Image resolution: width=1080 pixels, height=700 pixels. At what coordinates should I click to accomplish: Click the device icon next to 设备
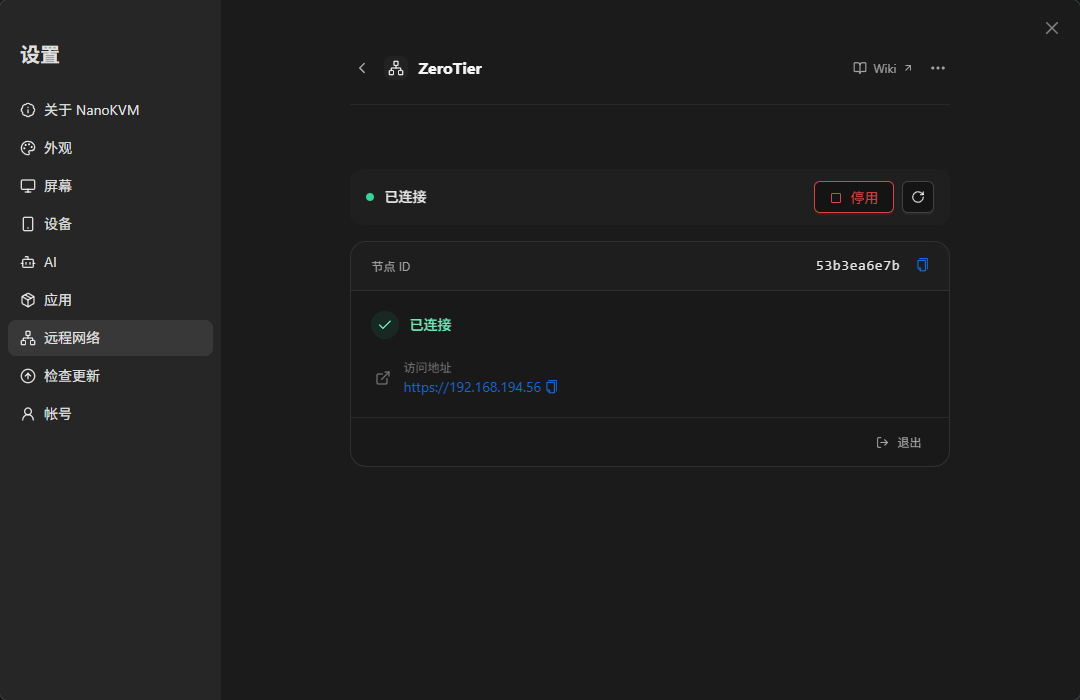click(28, 224)
